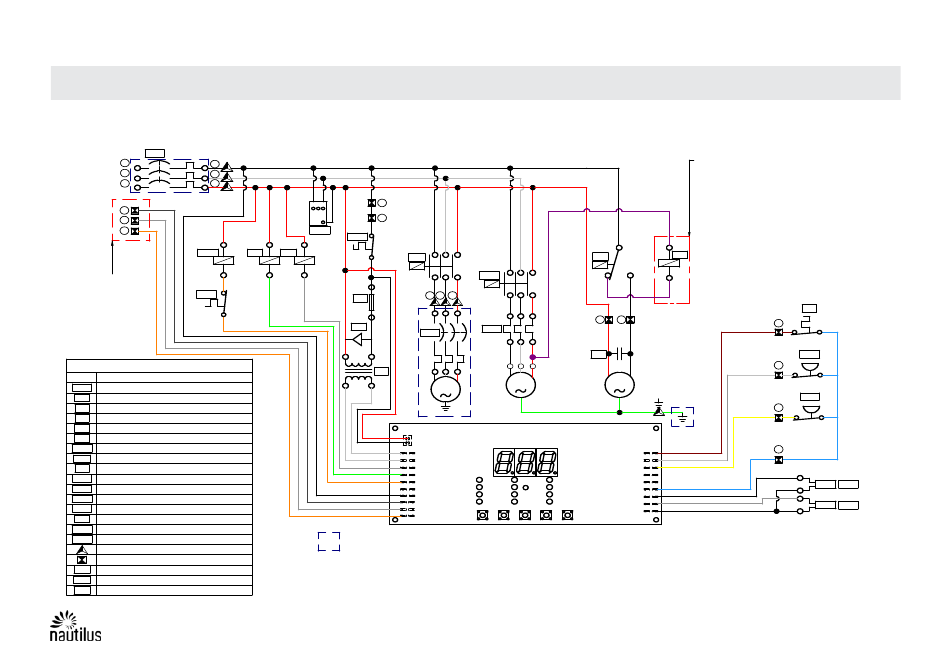
Task: Click the Nautilus logo
Action: pyautogui.click(x=75, y=626)
